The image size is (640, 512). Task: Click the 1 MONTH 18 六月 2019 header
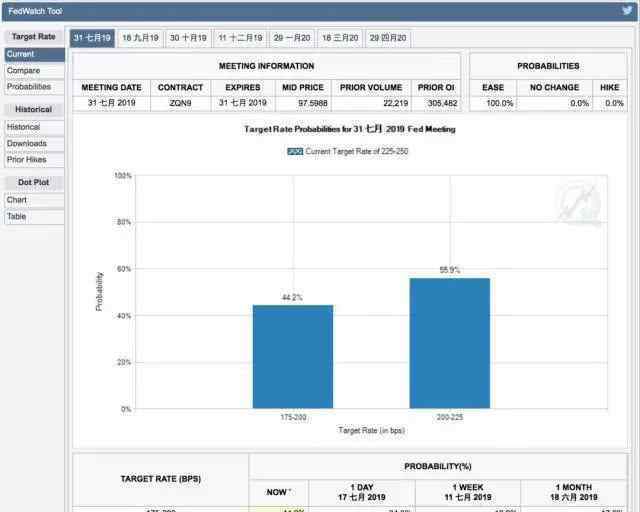(573, 492)
